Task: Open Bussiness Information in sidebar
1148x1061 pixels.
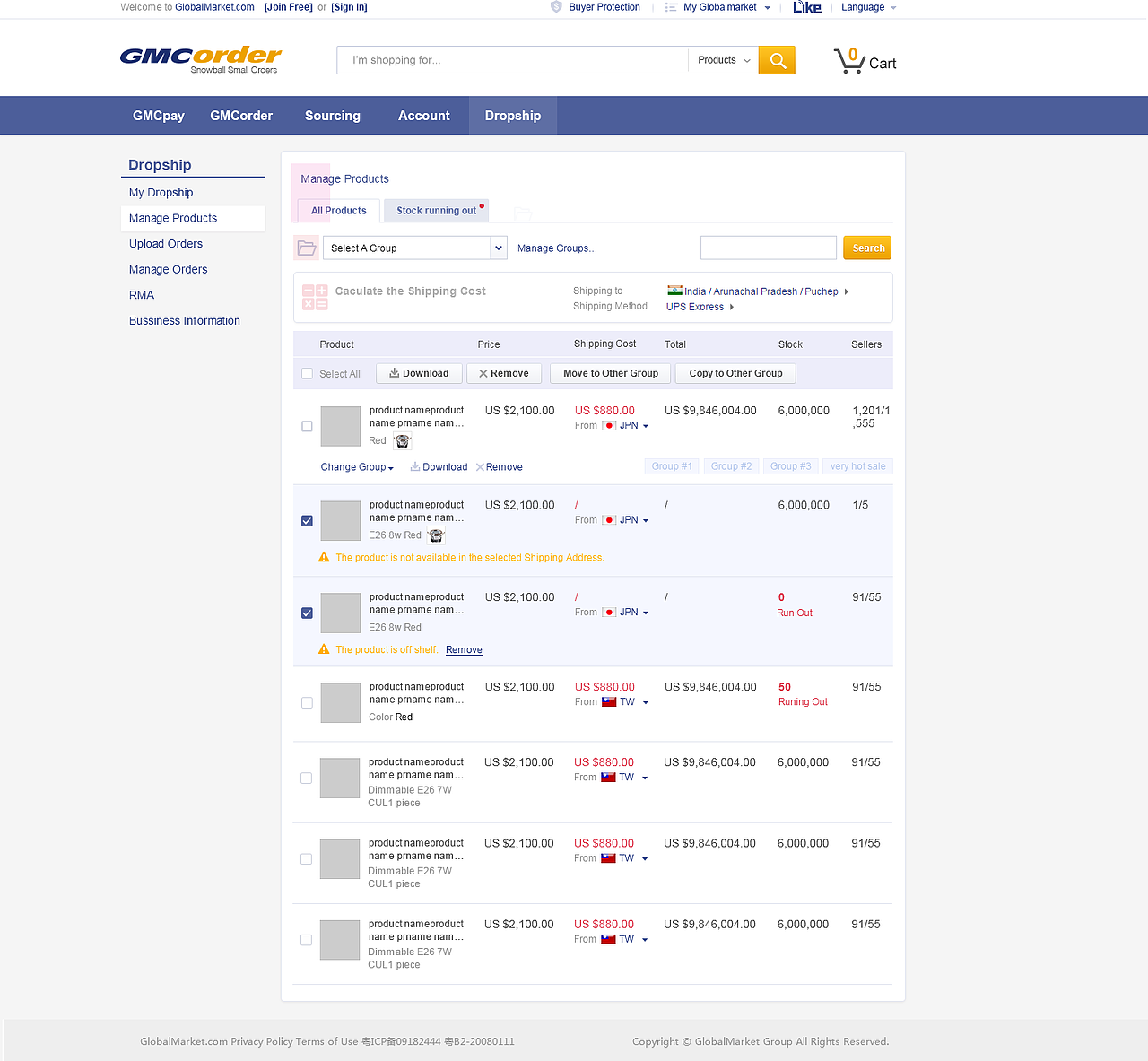Action: pos(185,321)
